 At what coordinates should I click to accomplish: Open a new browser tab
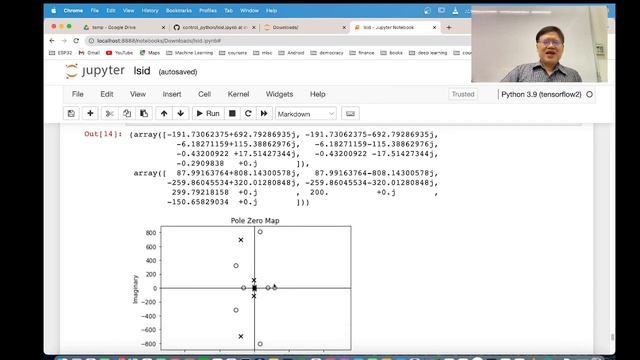pos(449,27)
